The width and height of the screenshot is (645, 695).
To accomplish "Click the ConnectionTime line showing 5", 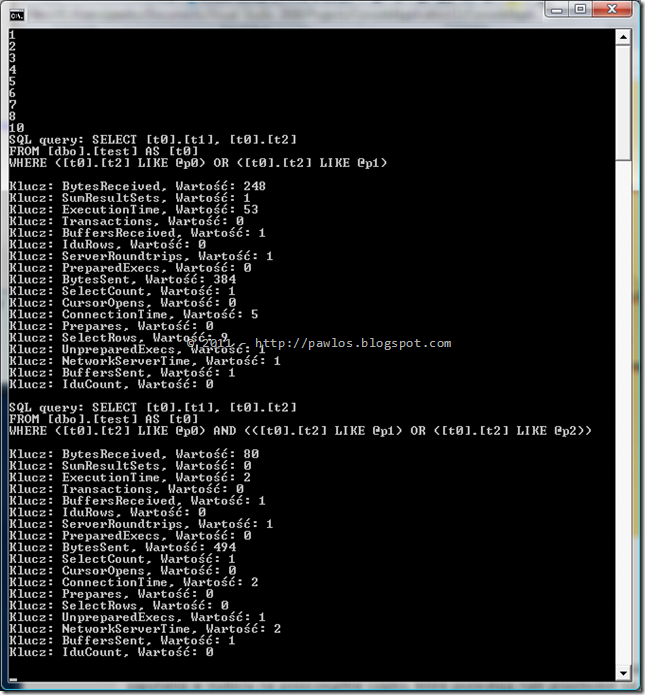I will pos(133,314).
